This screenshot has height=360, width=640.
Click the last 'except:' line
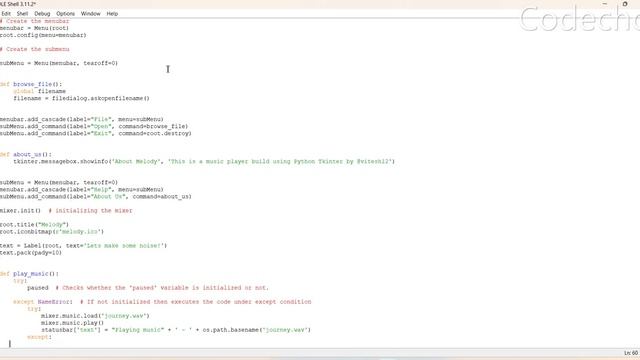click(40, 337)
